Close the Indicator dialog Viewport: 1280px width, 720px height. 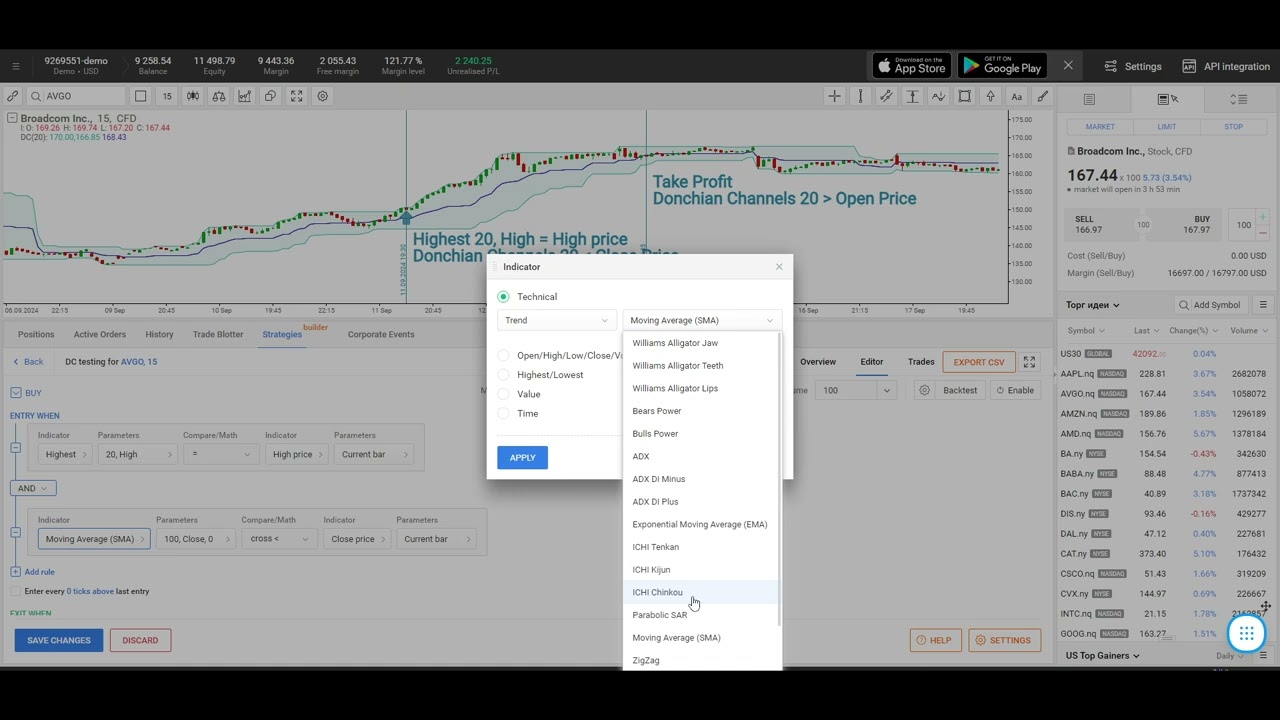[x=779, y=267]
